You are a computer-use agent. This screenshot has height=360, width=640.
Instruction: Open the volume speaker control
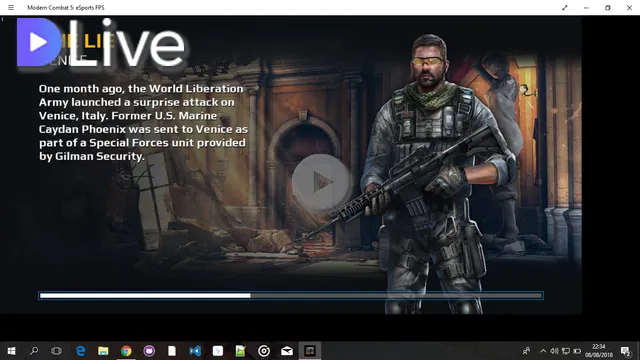click(554, 351)
